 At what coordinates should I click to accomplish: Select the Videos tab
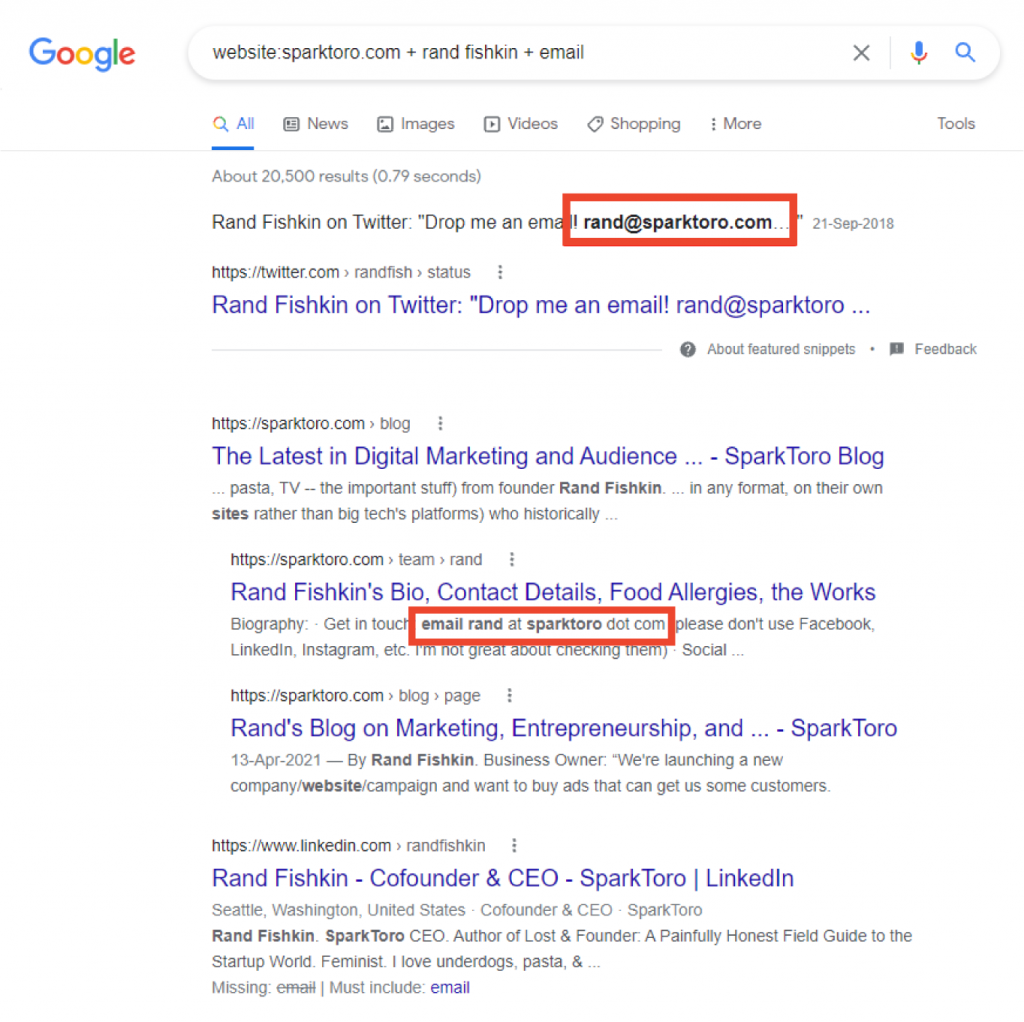click(x=521, y=124)
